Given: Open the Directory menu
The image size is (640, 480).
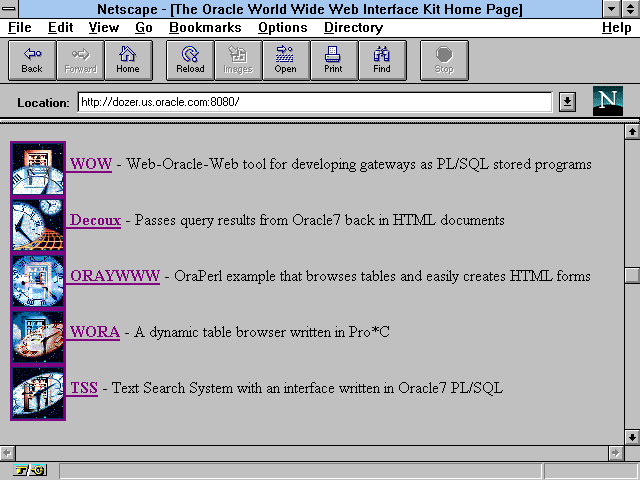Looking at the screenshot, I should (x=353, y=28).
